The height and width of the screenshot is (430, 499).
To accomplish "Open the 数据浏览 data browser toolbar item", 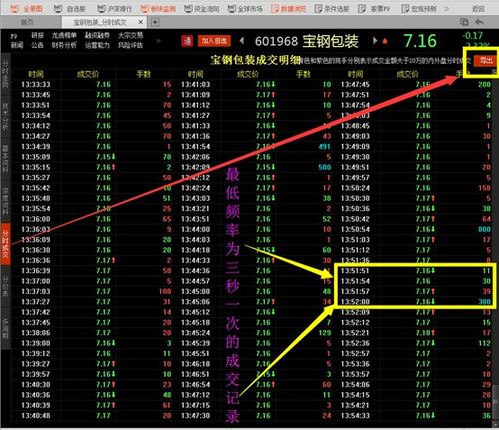I will click(x=289, y=8).
